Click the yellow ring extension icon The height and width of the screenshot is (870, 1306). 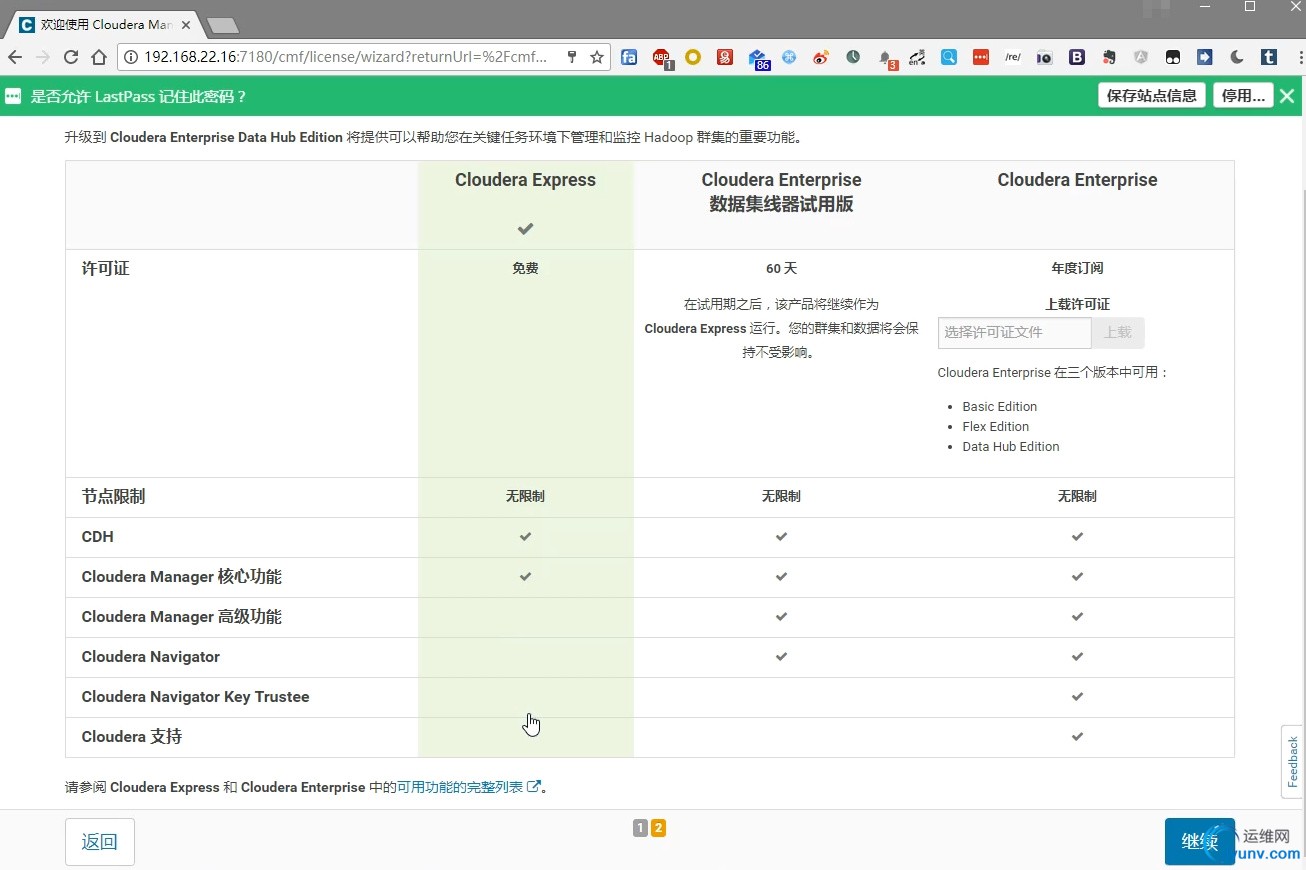(693, 57)
